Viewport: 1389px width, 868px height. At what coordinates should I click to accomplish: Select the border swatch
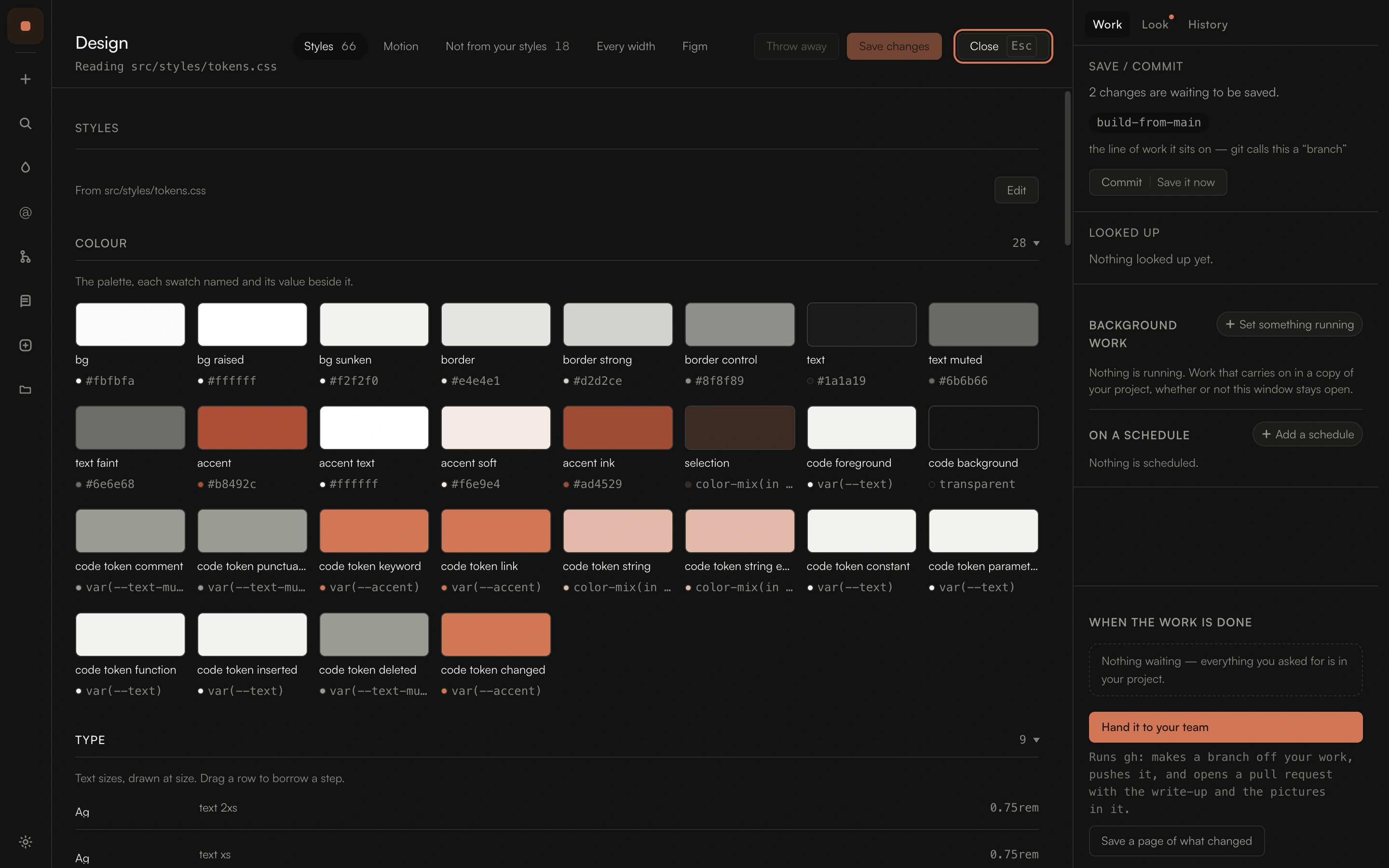click(x=496, y=325)
